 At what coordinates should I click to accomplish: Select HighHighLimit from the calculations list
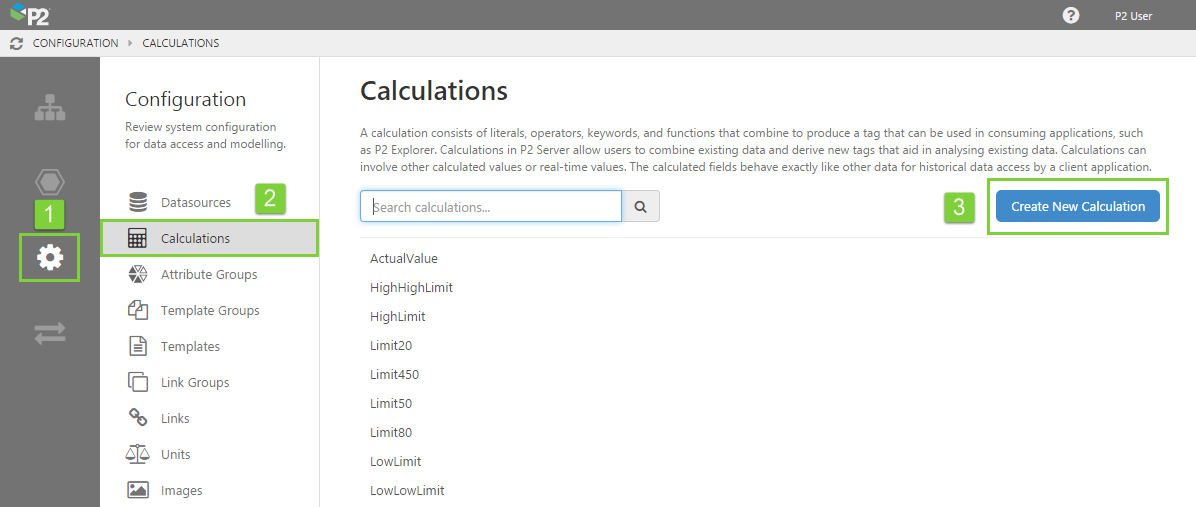411,287
